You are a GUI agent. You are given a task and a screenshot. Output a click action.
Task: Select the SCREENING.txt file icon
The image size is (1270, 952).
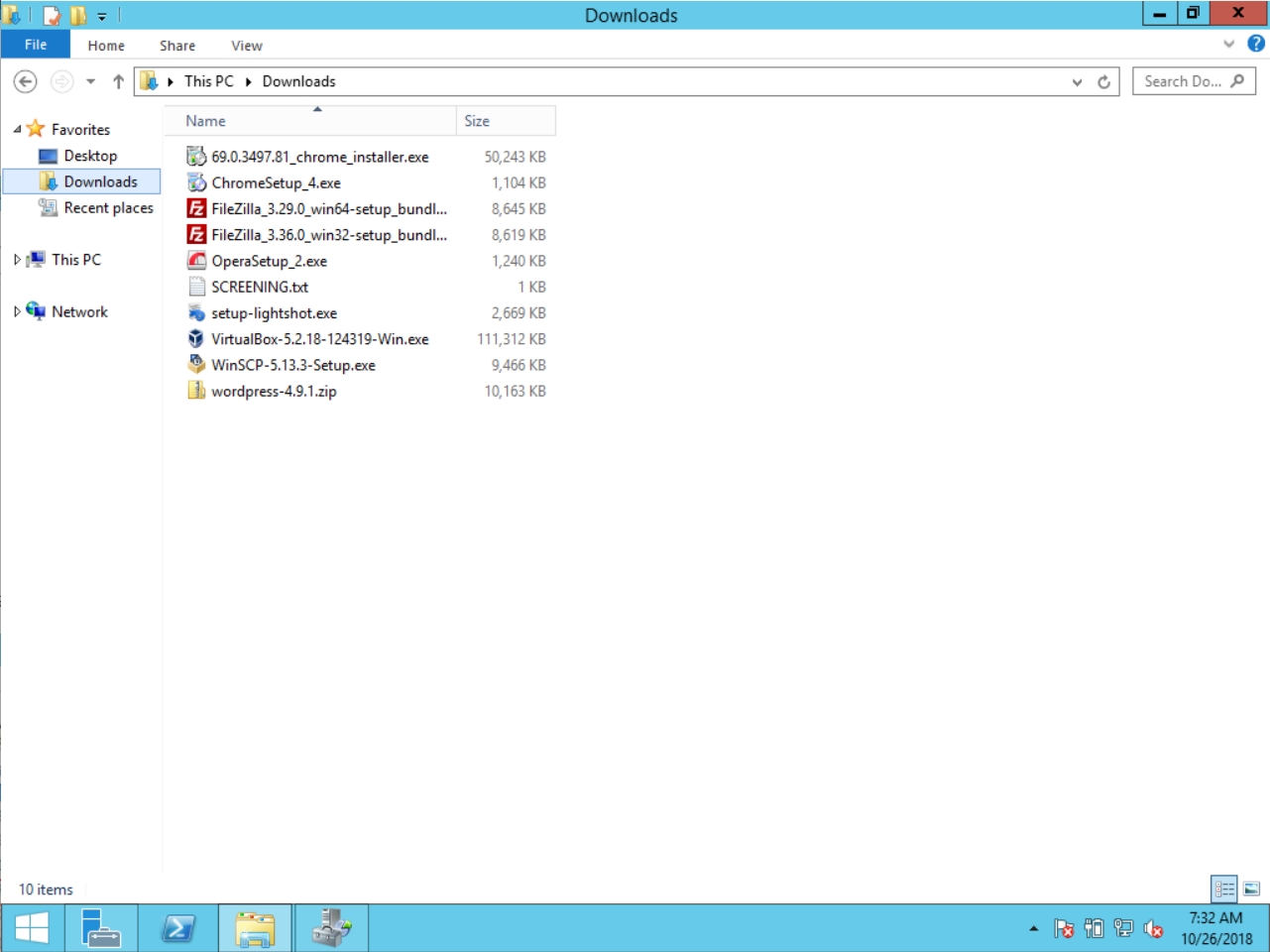[196, 287]
